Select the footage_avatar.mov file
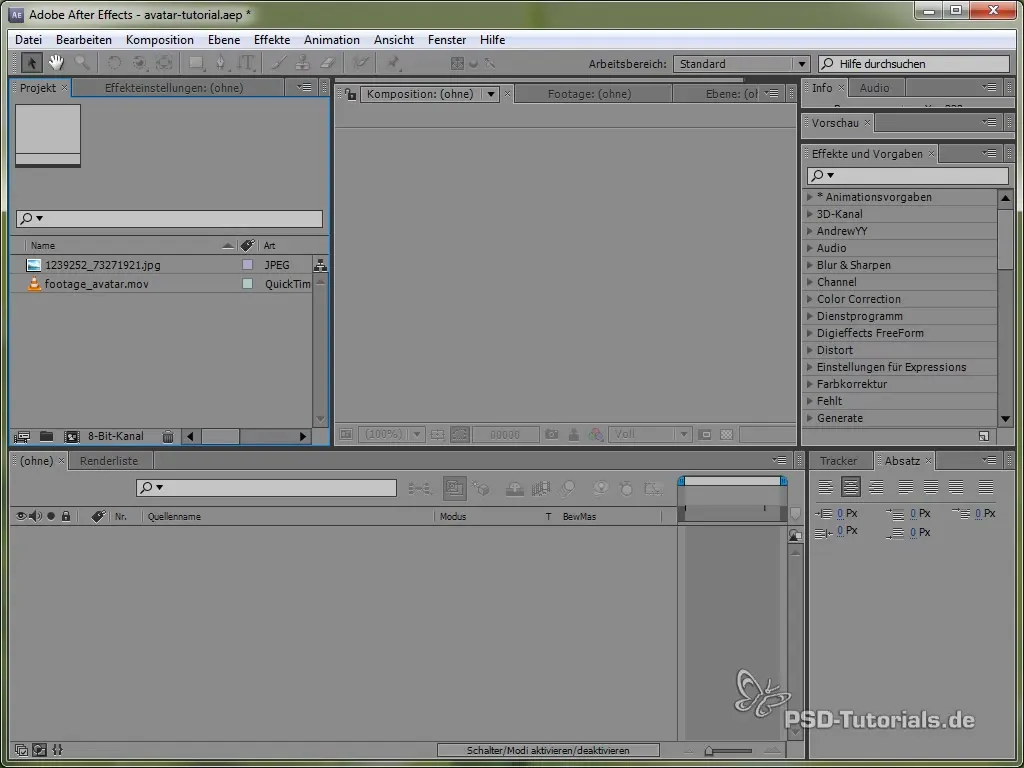Screen dimensions: 1024x768 (97, 284)
